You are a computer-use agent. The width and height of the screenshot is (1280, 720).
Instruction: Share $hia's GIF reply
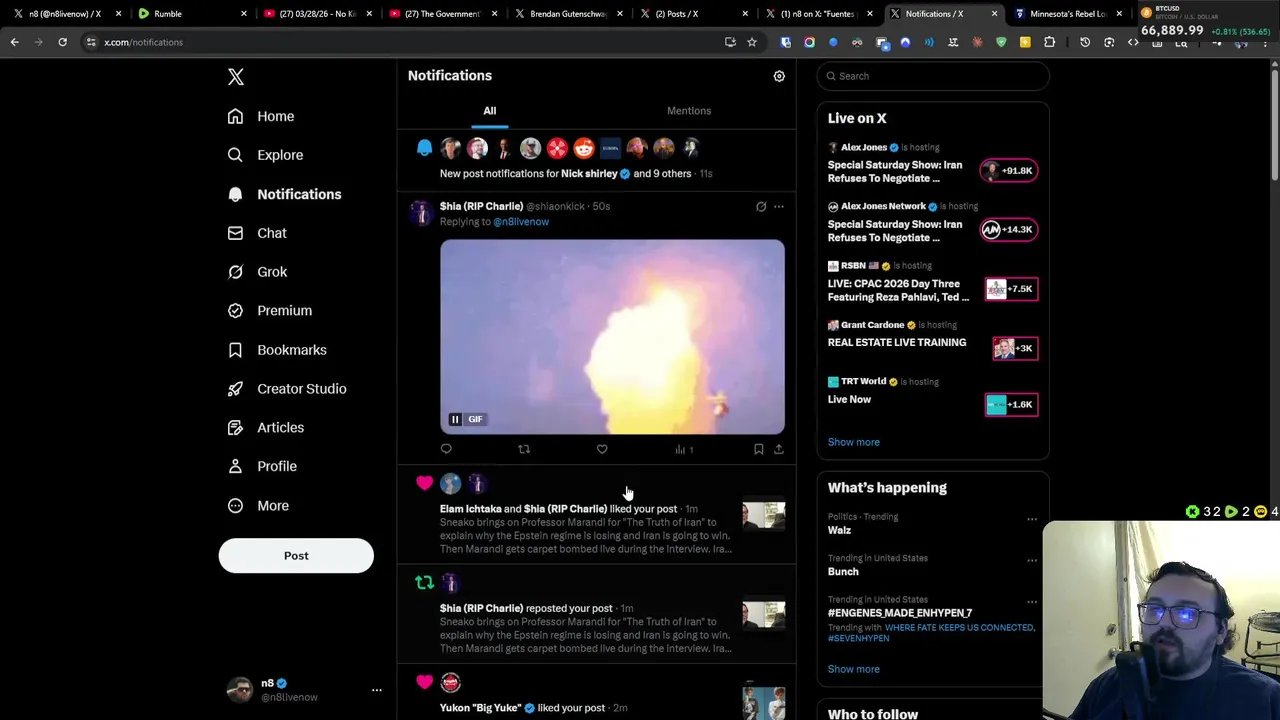[779, 450]
